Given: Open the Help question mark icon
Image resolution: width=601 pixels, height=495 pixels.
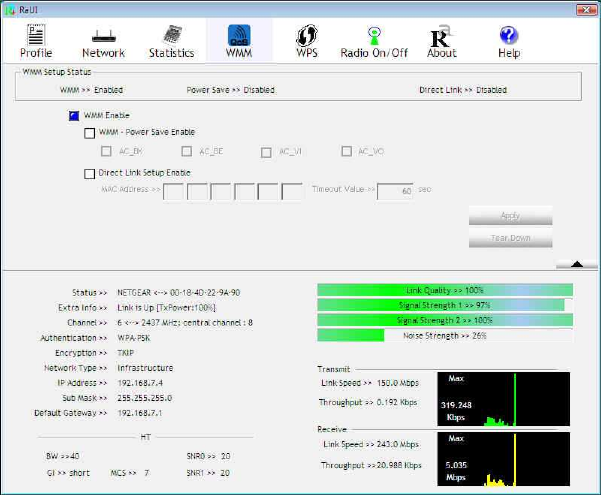Looking at the screenshot, I should pos(509,35).
